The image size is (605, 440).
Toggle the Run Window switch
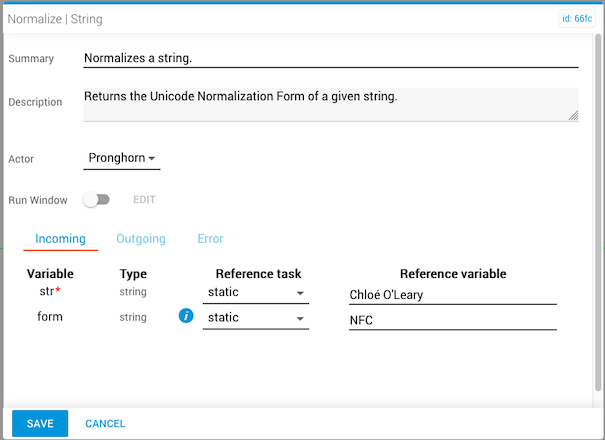click(x=97, y=200)
